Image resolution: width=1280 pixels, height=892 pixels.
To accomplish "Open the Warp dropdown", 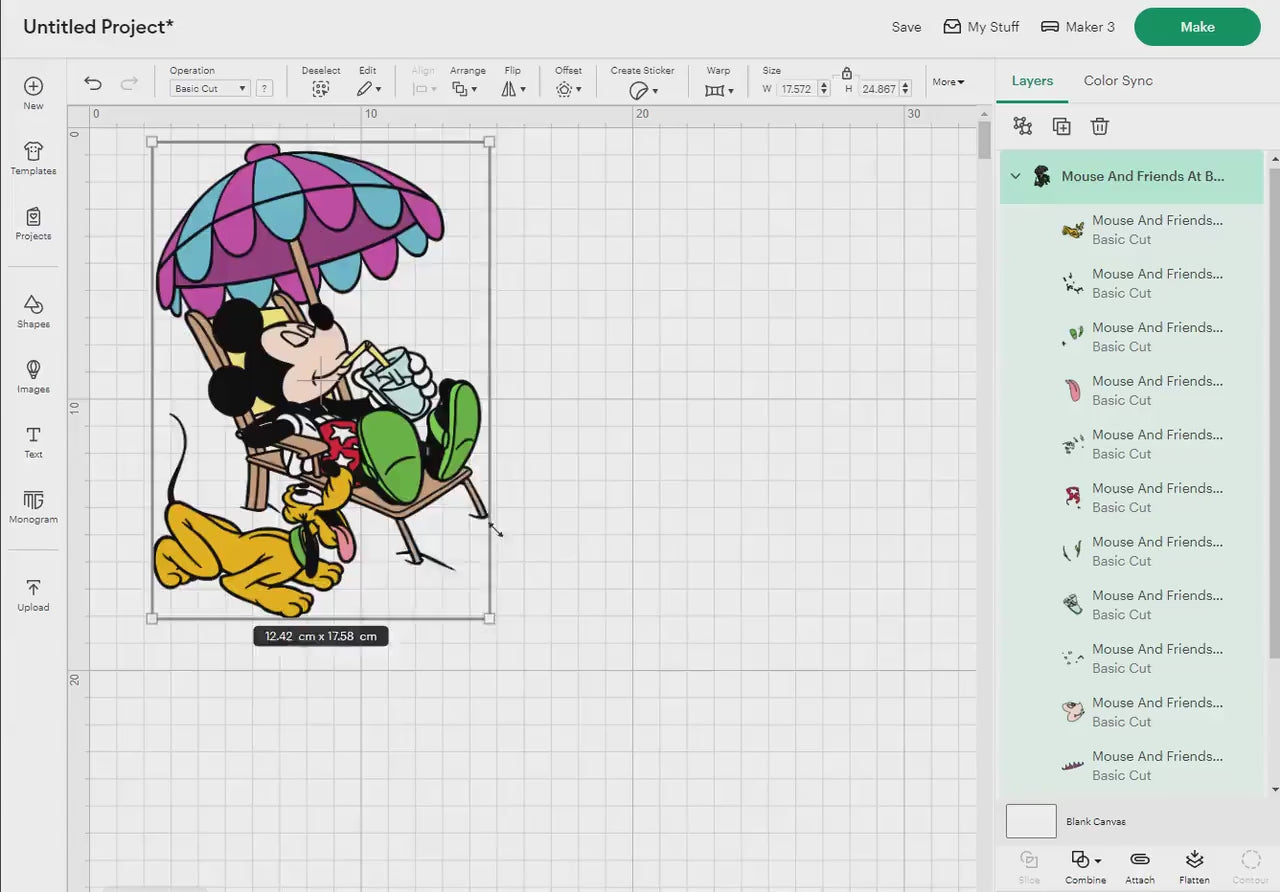I will [718, 89].
